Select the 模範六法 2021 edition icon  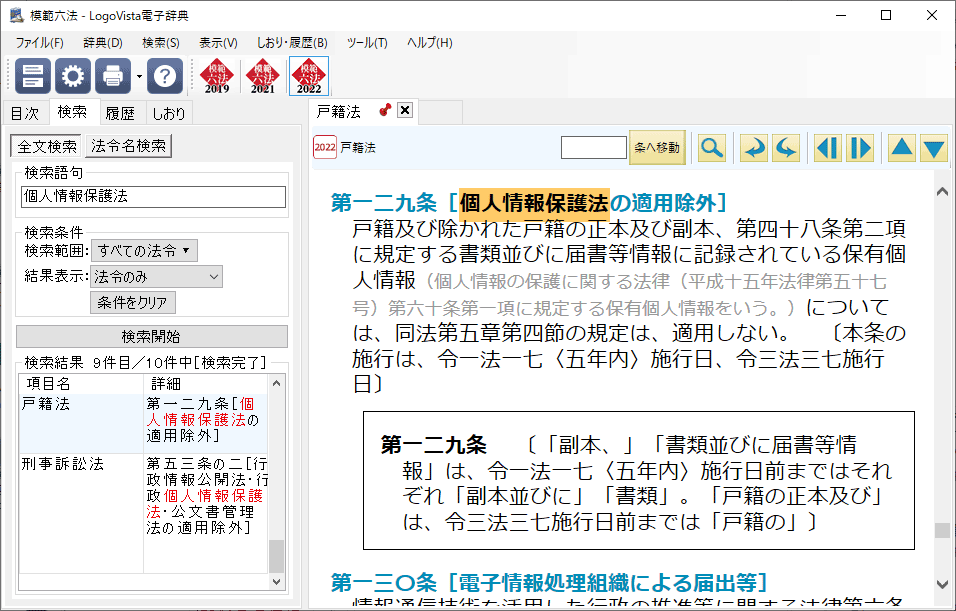click(262, 76)
